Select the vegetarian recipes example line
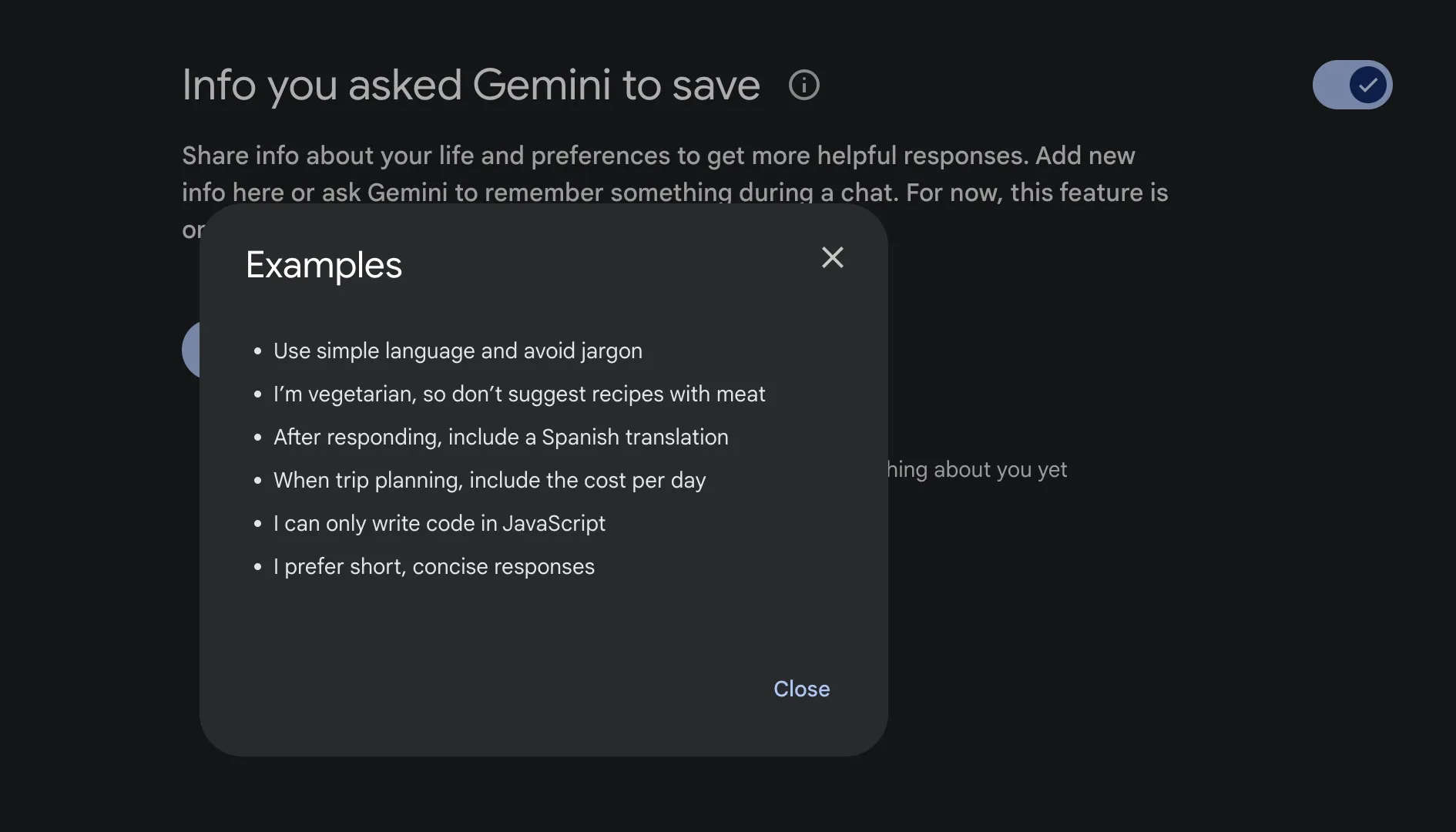The height and width of the screenshot is (832, 1456). (x=519, y=394)
